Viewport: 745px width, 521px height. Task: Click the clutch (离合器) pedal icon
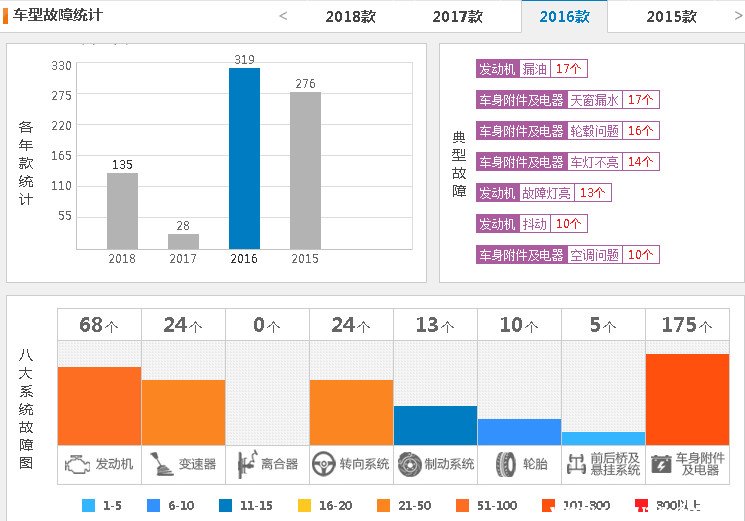[244, 464]
